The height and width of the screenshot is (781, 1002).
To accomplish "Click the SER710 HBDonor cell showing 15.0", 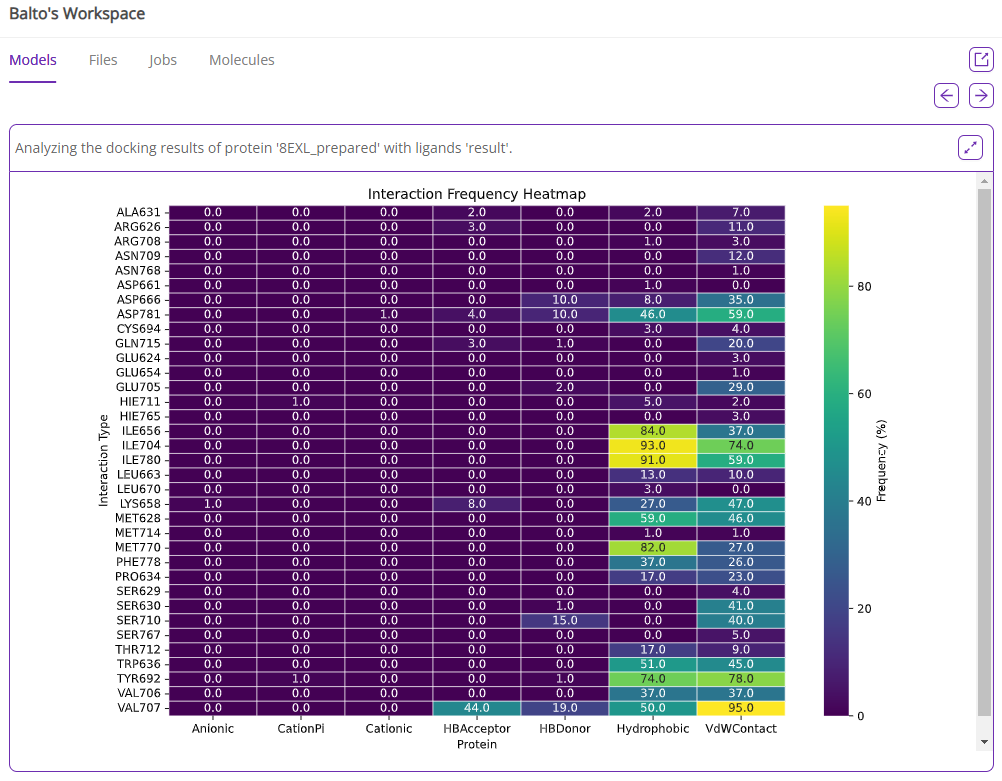I will coord(564,620).
